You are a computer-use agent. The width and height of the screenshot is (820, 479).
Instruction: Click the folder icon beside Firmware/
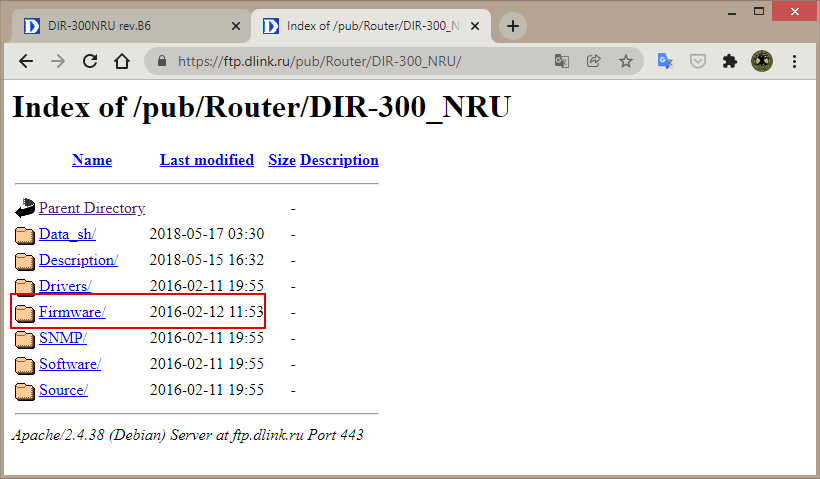pos(25,313)
